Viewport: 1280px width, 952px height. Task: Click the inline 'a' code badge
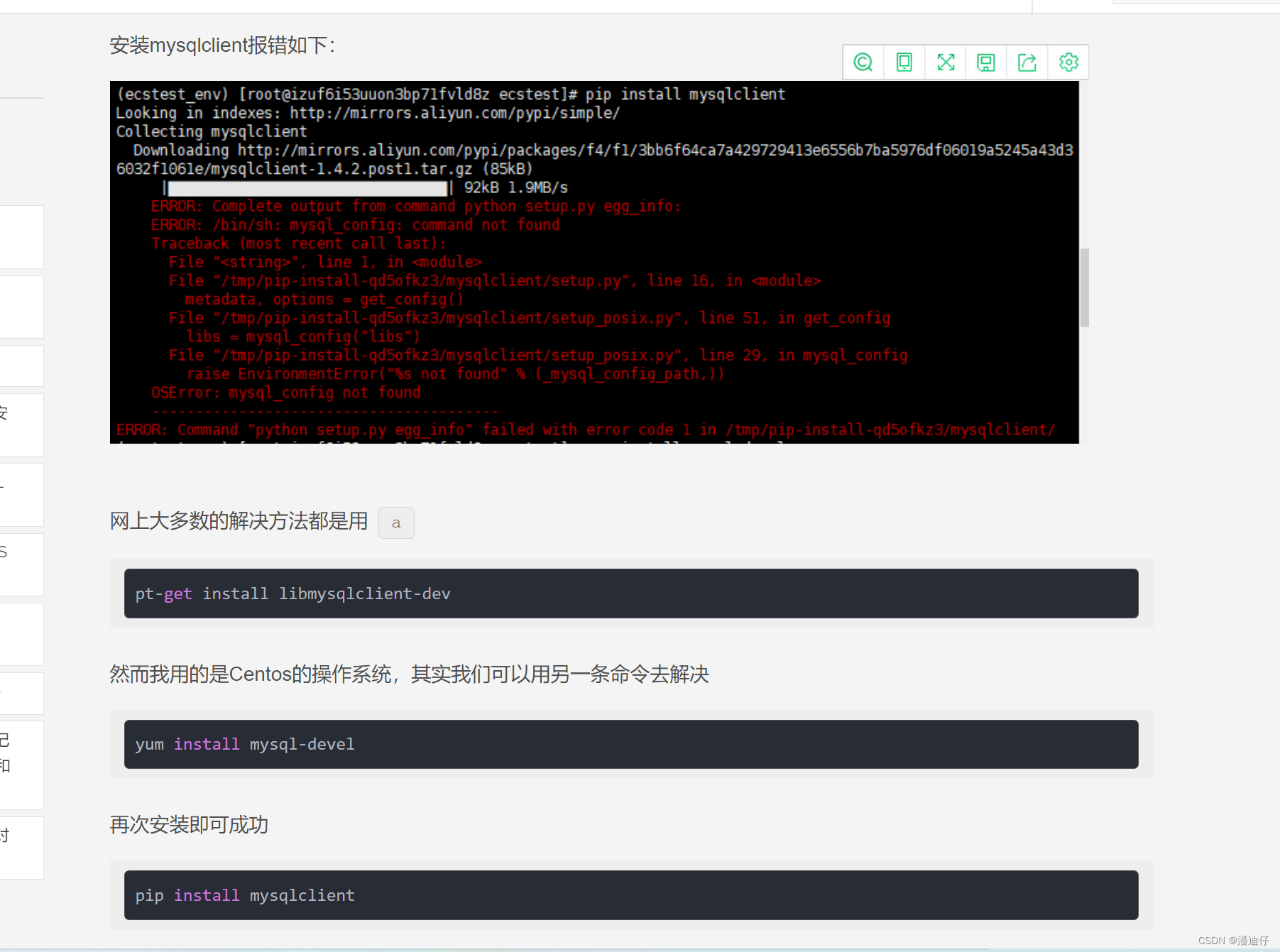tap(395, 522)
